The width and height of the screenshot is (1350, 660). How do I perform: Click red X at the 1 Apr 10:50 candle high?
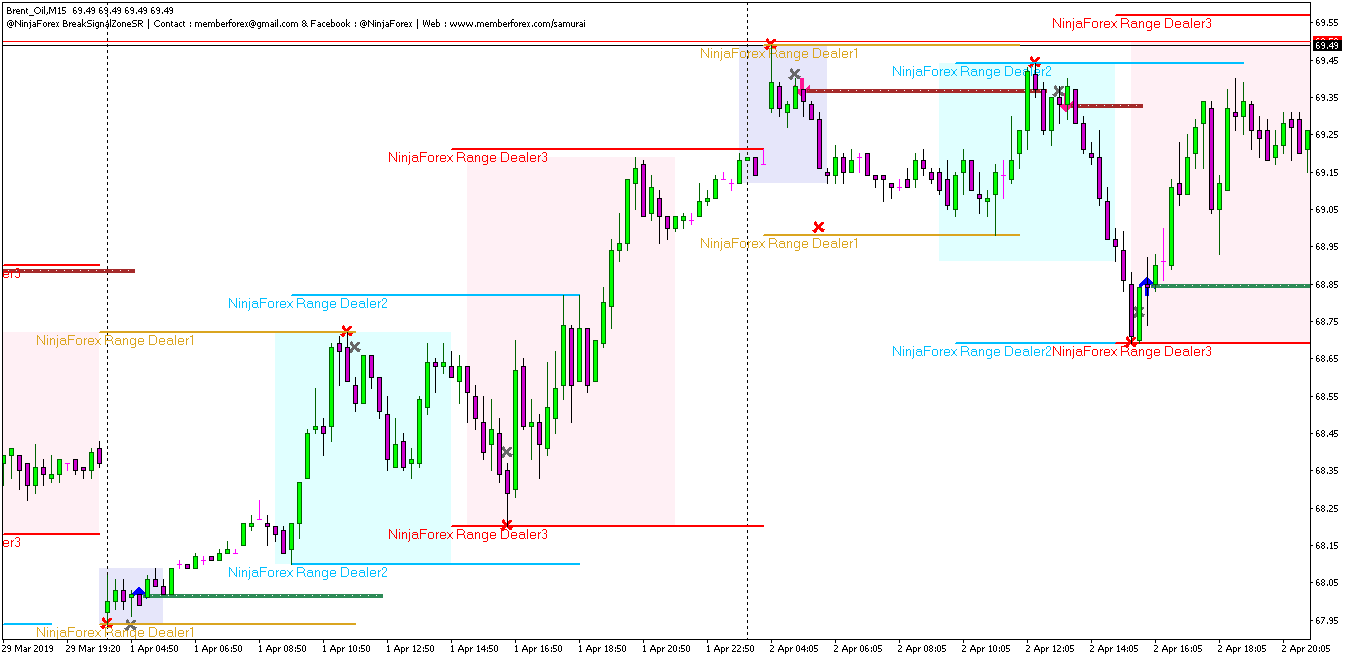tap(346, 331)
